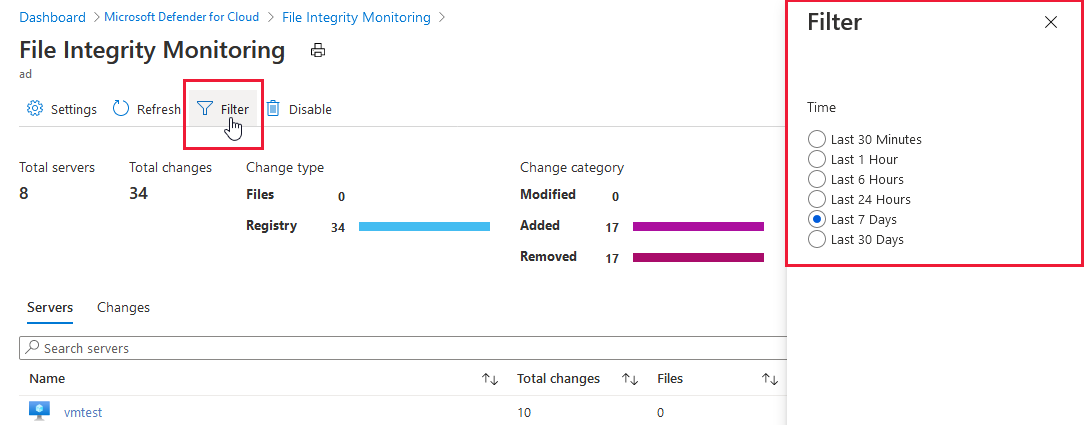This screenshot has width=1084, height=425.
Task: Open the Filter funnel icon
Action: pyautogui.click(x=205, y=109)
